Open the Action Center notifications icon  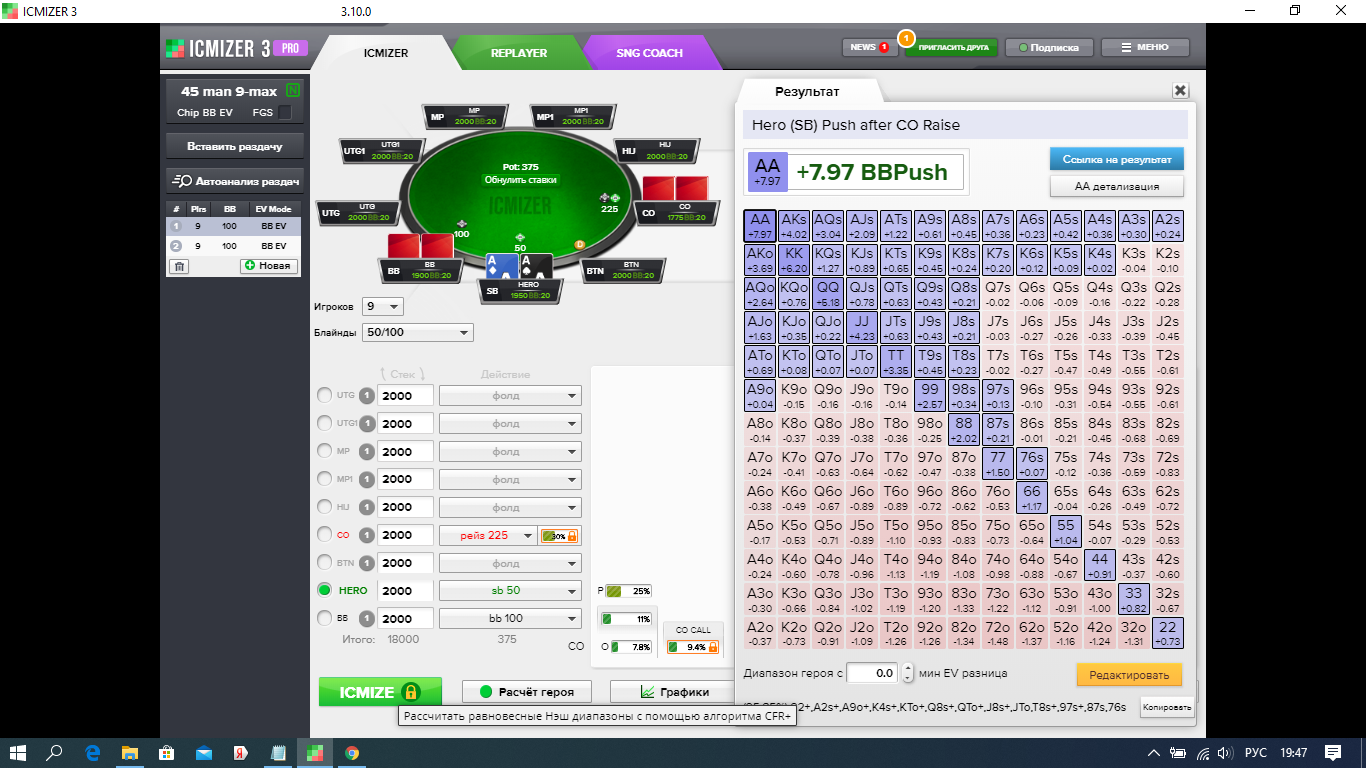point(1333,752)
